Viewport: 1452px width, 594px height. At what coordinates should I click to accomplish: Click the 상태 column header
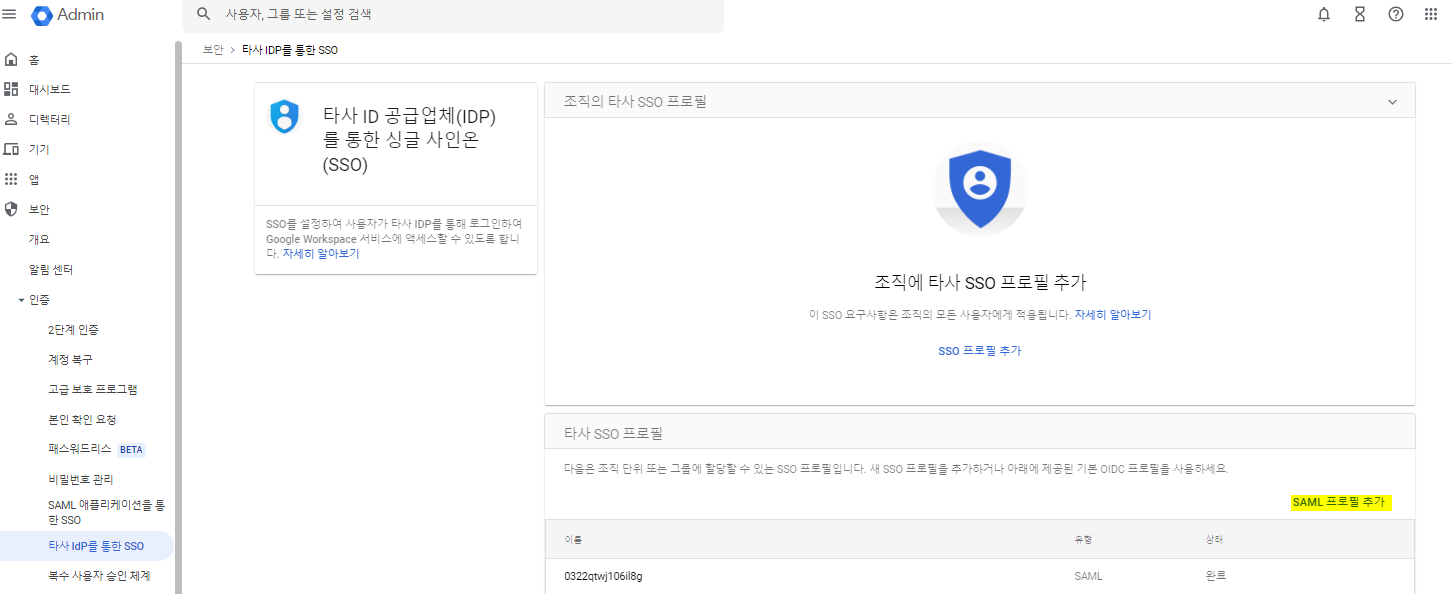pos(1215,539)
